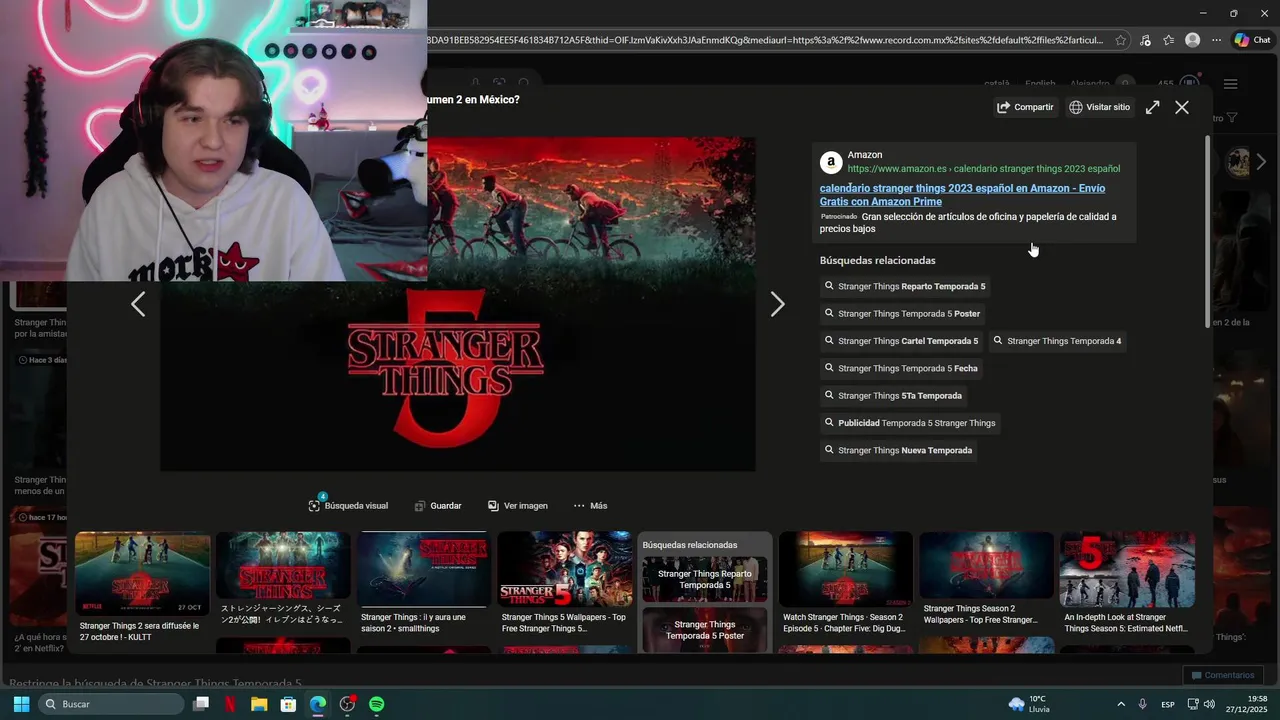Add page to favorites with the star icon
Viewport: 1280px width, 720px height.
[1120, 40]
